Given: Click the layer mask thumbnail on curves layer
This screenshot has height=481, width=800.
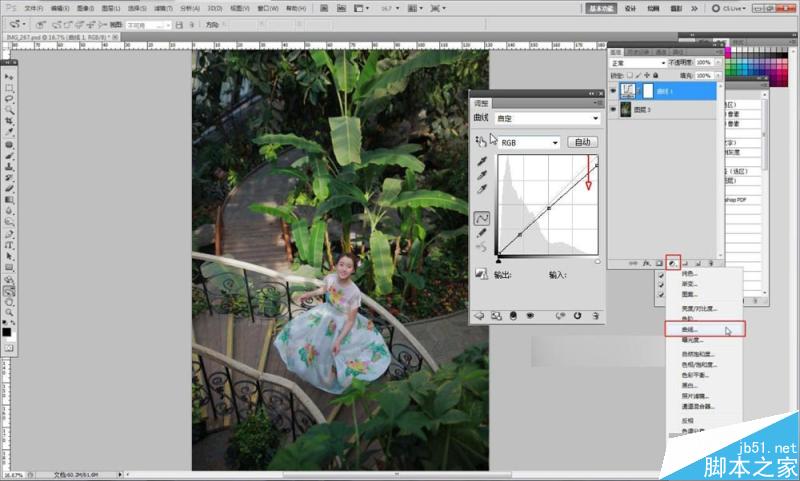Looking at the screenshot, I should [x=648, y=91].
